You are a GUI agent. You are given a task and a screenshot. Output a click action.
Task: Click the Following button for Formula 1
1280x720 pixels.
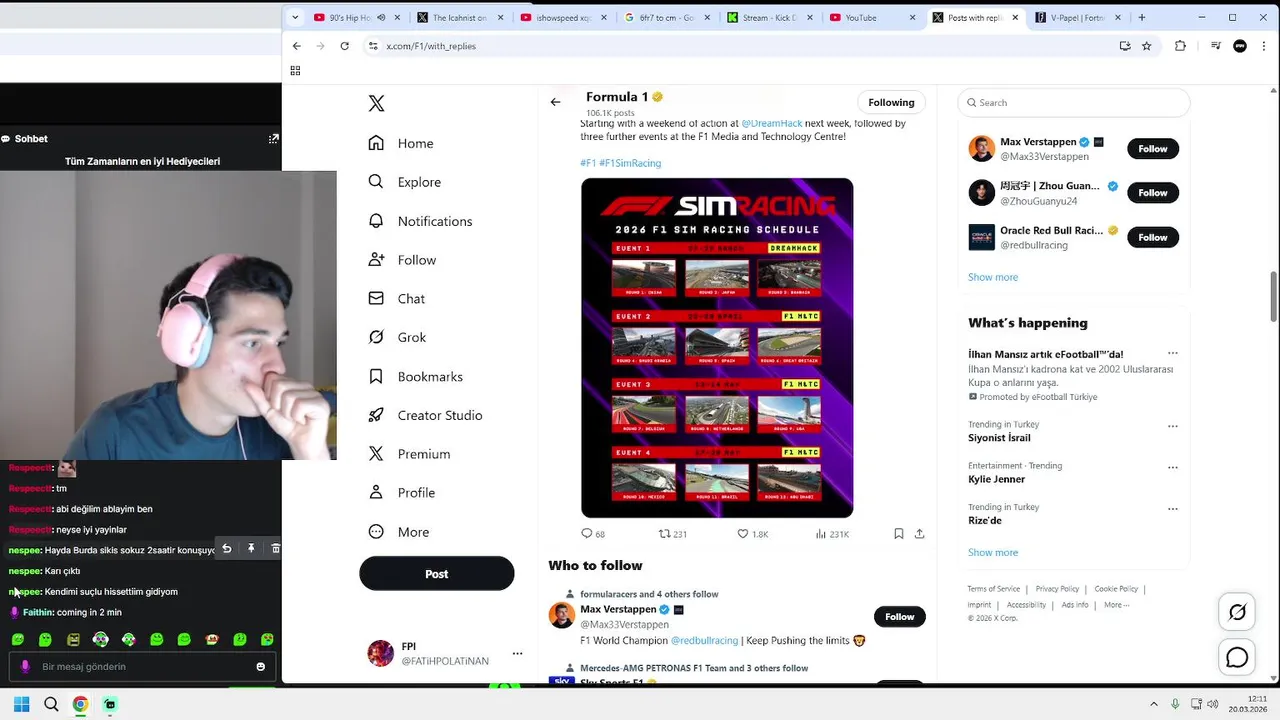tap(891, 102)
